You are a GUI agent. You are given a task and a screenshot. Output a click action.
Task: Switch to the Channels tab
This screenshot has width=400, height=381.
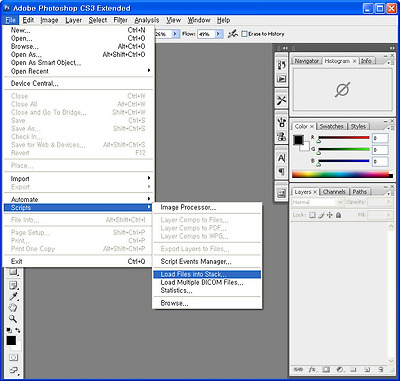pos(334,192)
